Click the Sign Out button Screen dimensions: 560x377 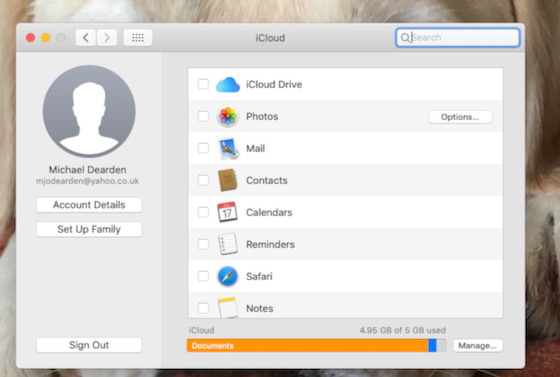click(x=89, y=345)
